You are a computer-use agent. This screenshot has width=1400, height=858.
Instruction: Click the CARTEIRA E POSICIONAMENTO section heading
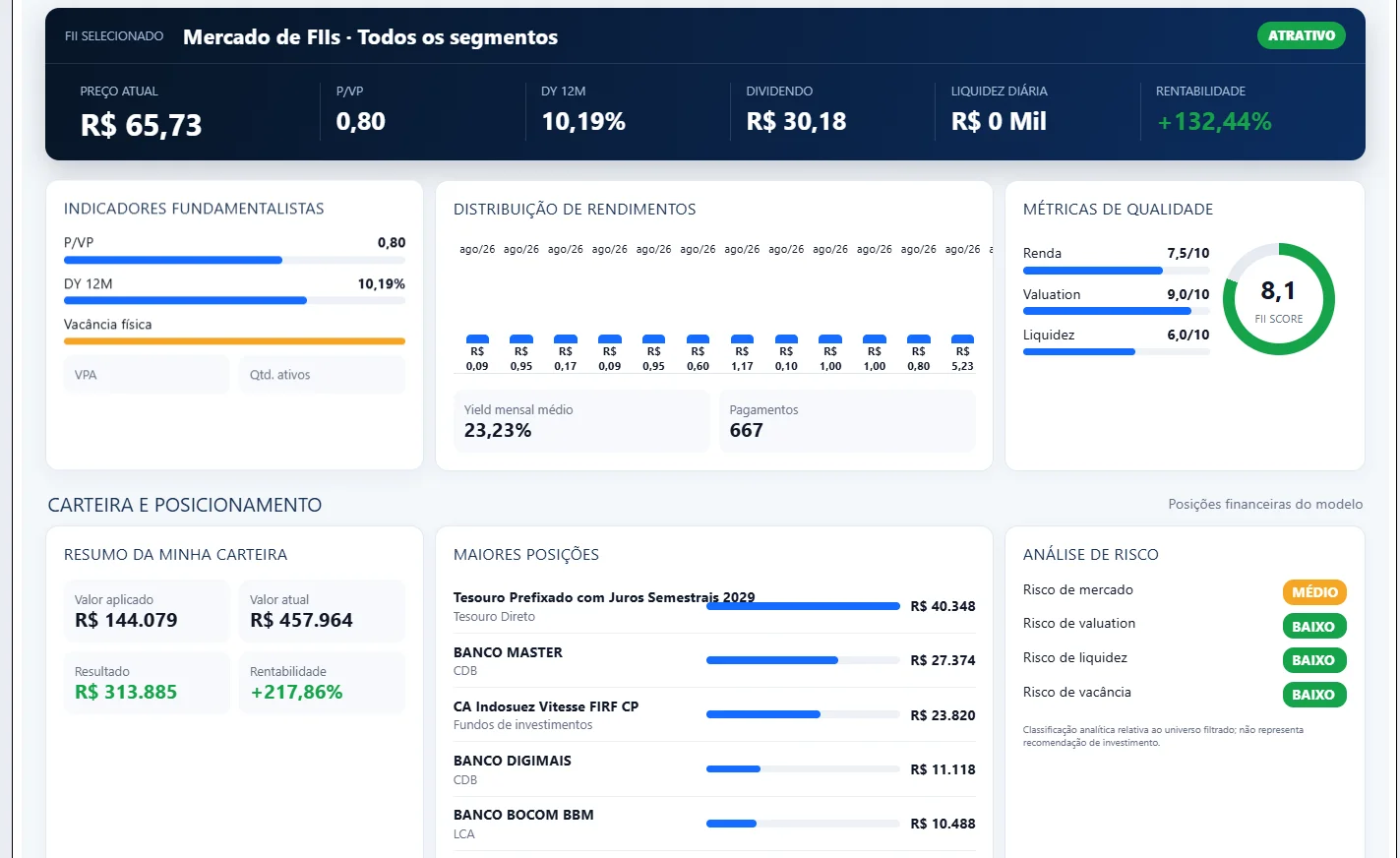[x=185, y=505]
